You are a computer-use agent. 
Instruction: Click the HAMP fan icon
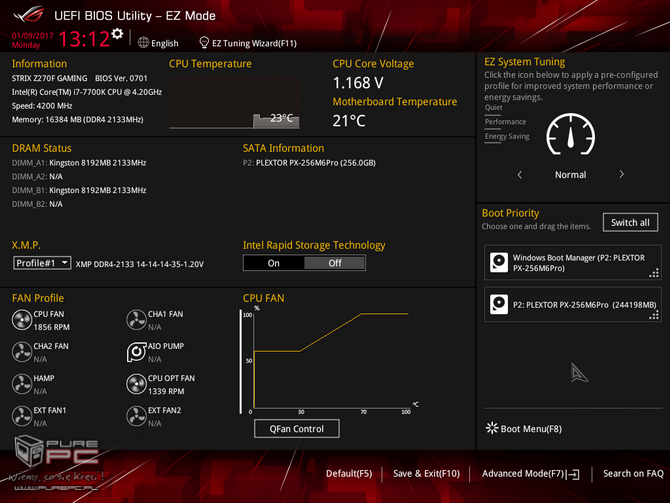click(22, 384)
